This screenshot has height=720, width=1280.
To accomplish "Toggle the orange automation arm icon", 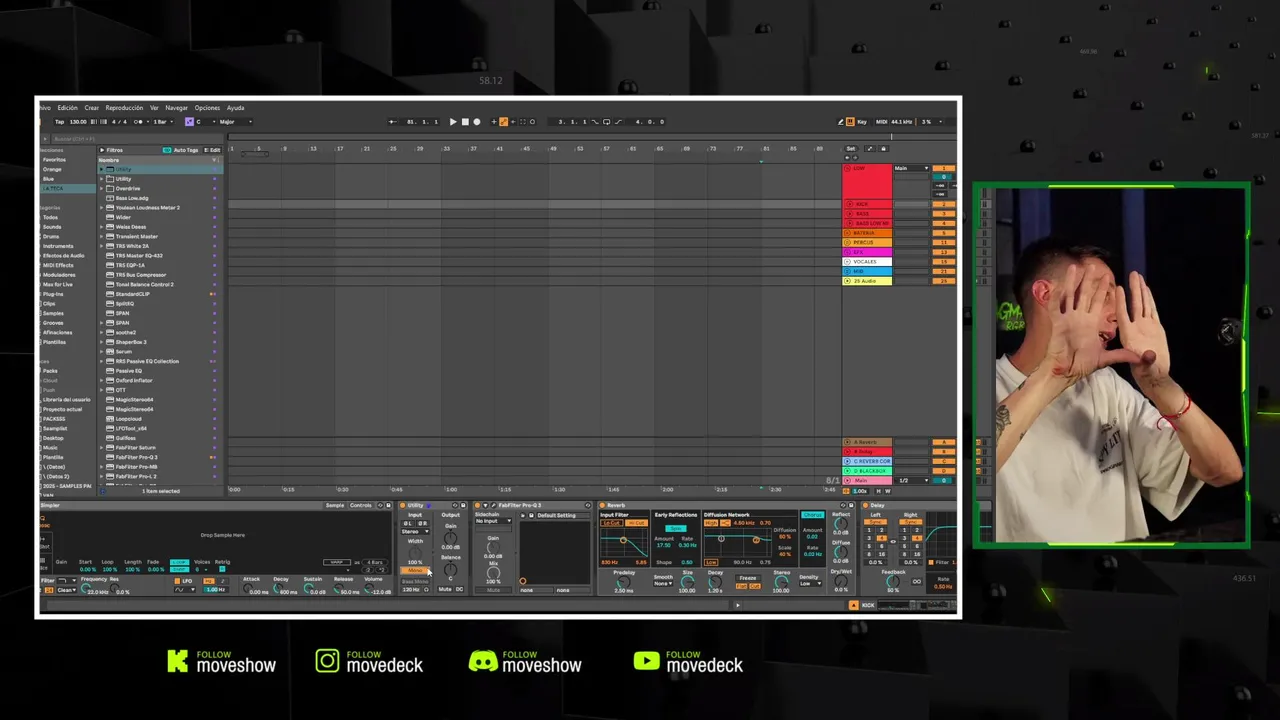I will [x=503, y=122].
